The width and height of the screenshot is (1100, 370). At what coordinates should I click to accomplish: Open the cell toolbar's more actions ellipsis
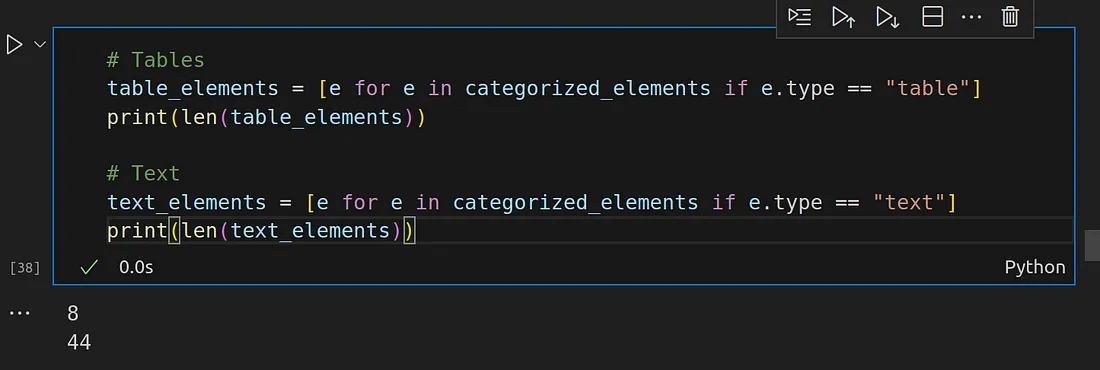971,17
